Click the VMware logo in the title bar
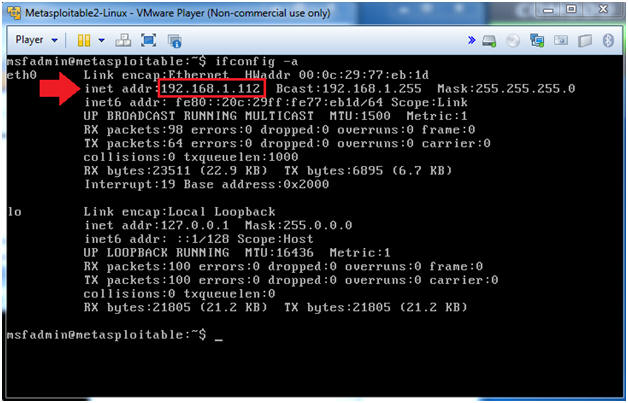The height and width of the screenshot is (403, 628). [14, 13]
